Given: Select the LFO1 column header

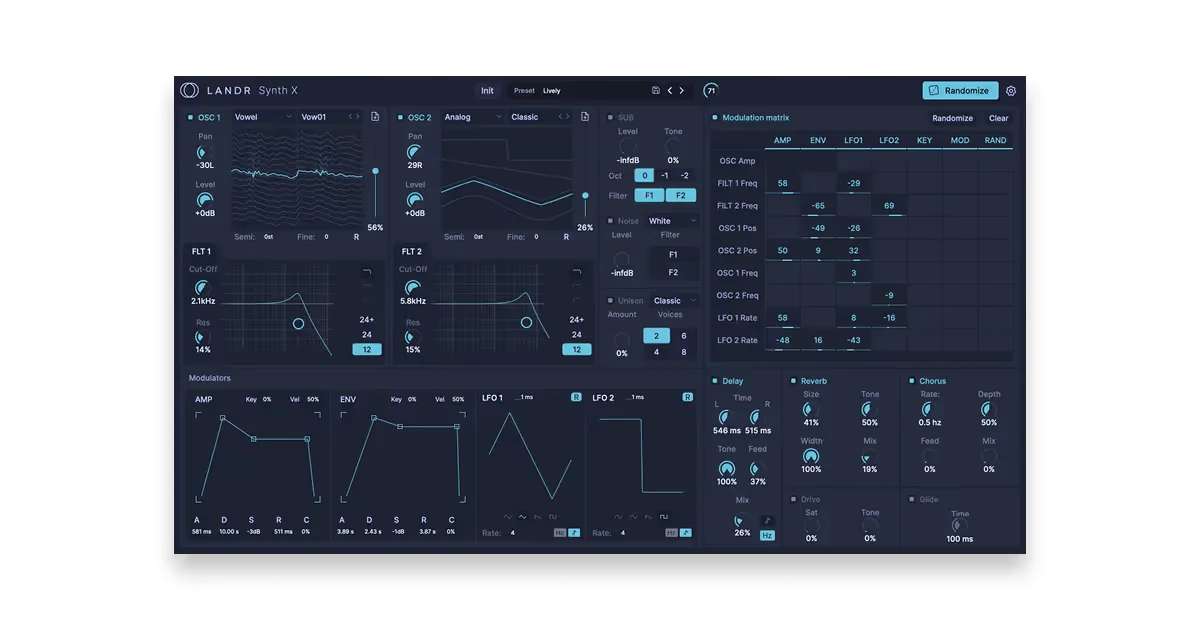Looking at the screenshot, I should click(x=854, y=140).
